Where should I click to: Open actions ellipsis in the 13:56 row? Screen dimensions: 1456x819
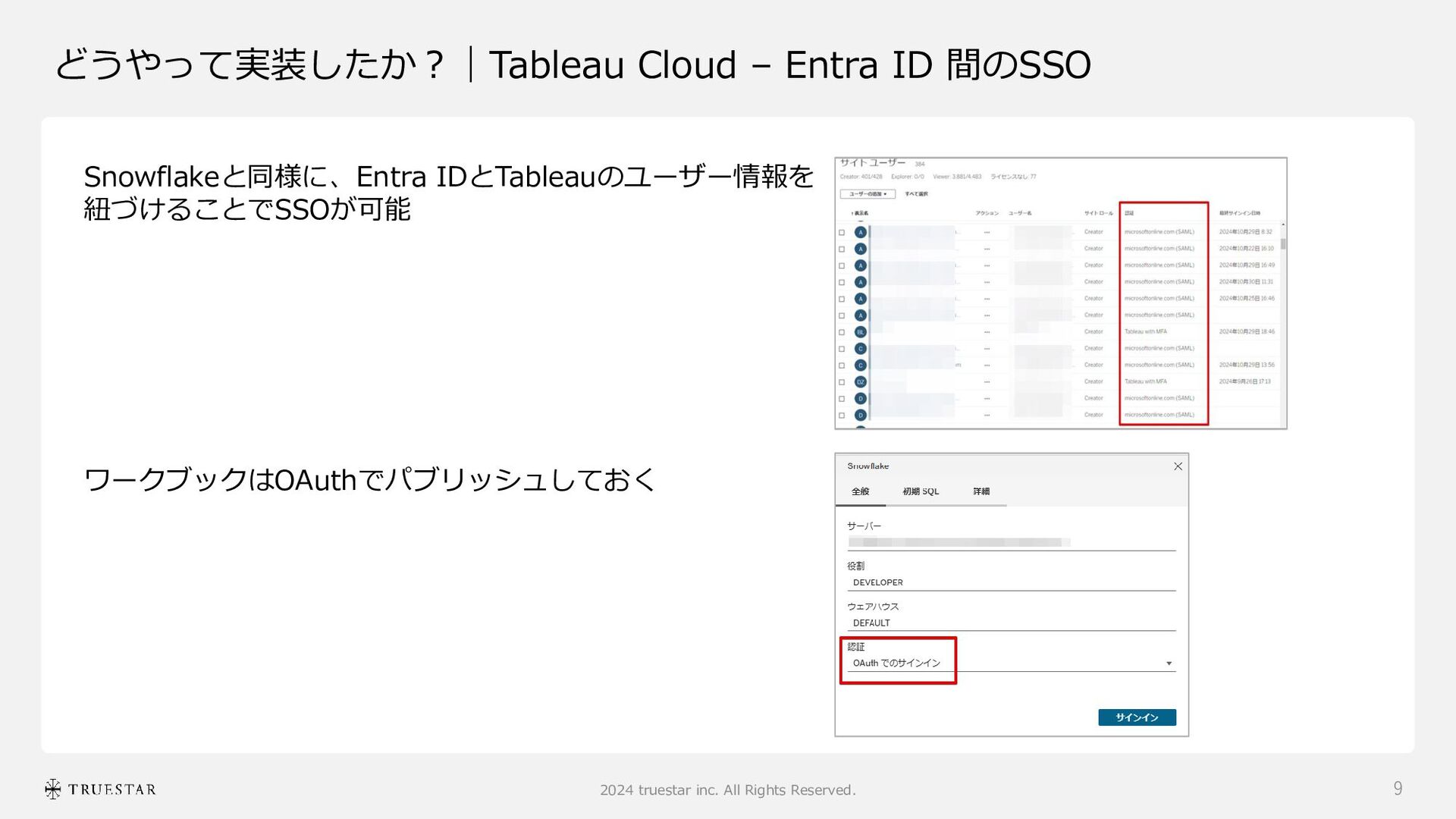point(987,366)
